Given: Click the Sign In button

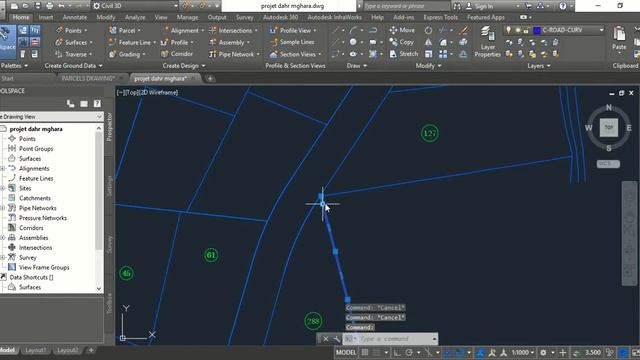Looking at the screenshot, I should [x=480, y=6].
